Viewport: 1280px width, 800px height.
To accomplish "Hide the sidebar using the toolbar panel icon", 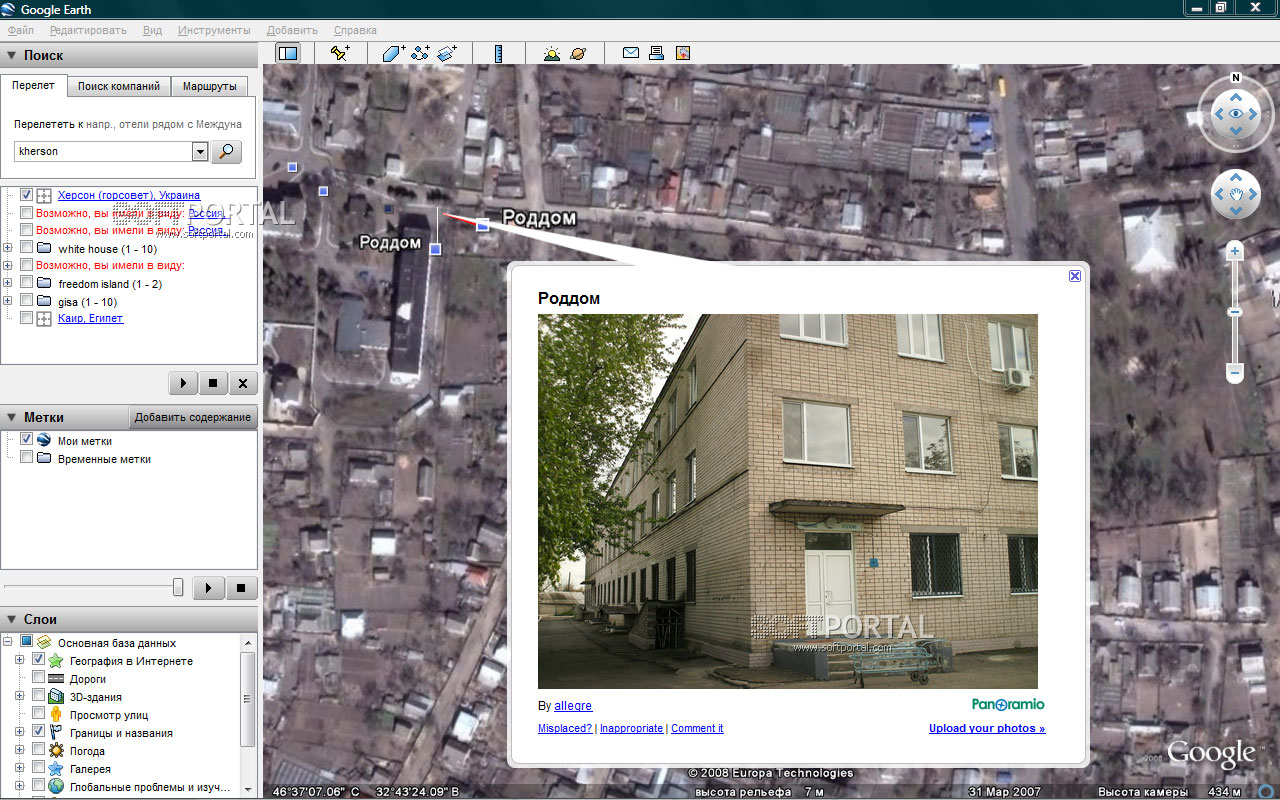I will tap(288, 53).
